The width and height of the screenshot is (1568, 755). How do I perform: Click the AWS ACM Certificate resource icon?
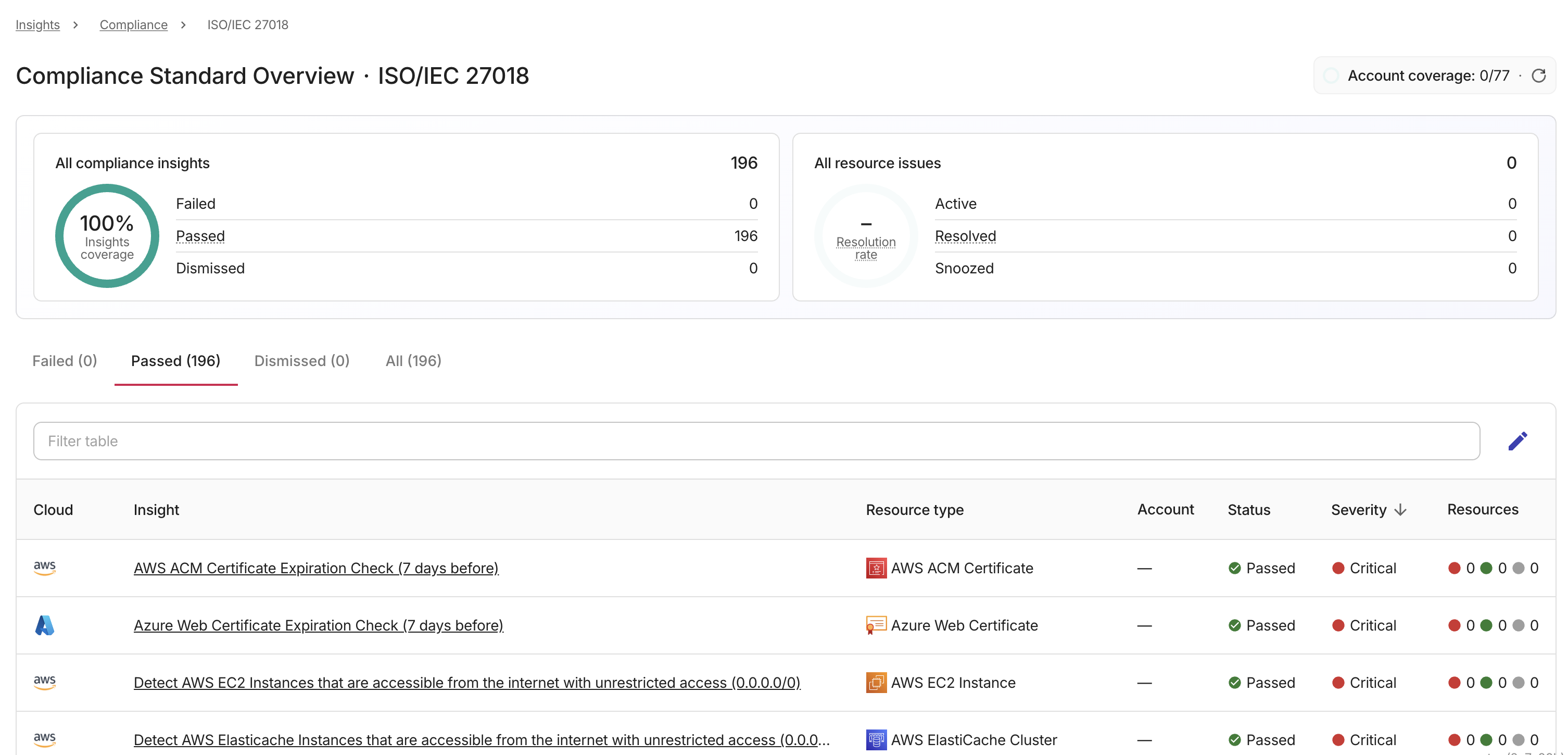(876, 568)
